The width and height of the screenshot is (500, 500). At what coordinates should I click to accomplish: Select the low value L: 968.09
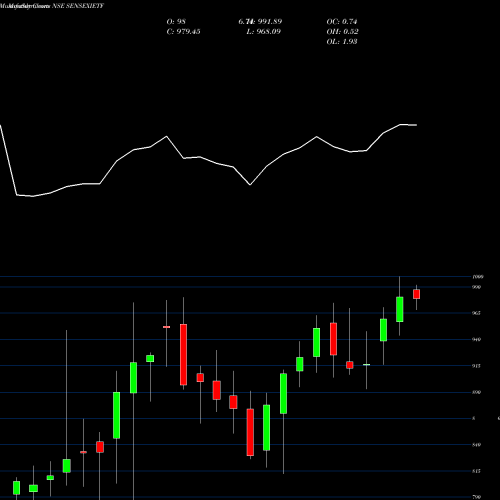click(263, 32)
